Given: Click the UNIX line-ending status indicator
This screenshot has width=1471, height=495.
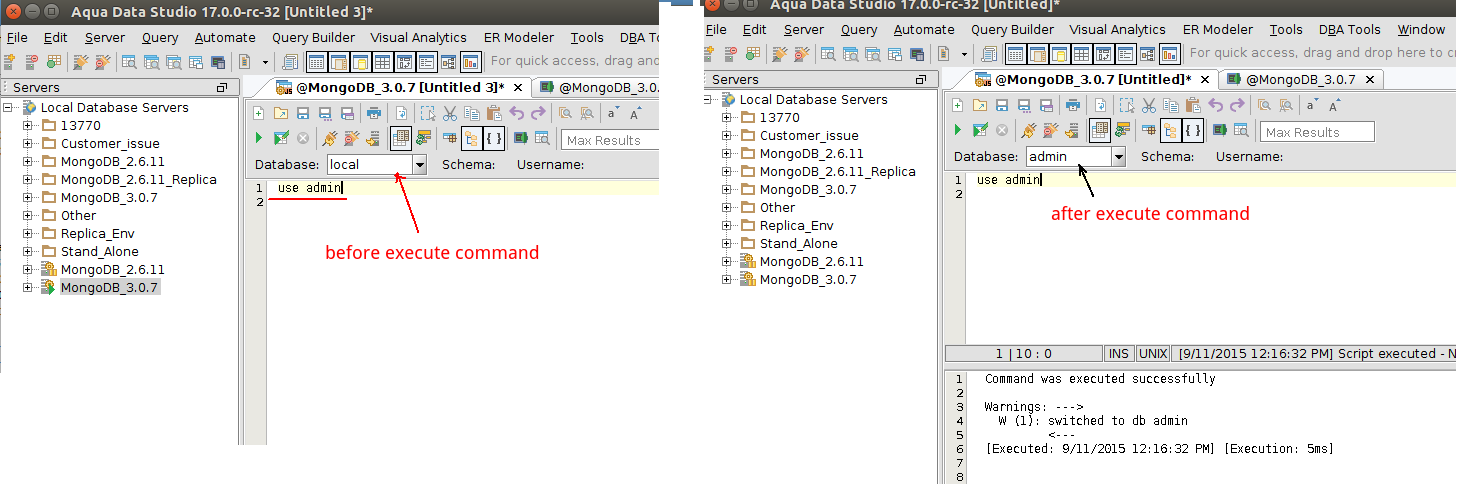Looking at the screenshot, I should [1154, 354].
